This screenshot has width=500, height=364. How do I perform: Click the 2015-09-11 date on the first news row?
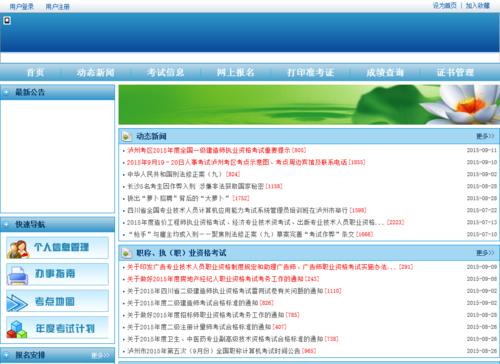pyautogui.click(x=482, y=150)
